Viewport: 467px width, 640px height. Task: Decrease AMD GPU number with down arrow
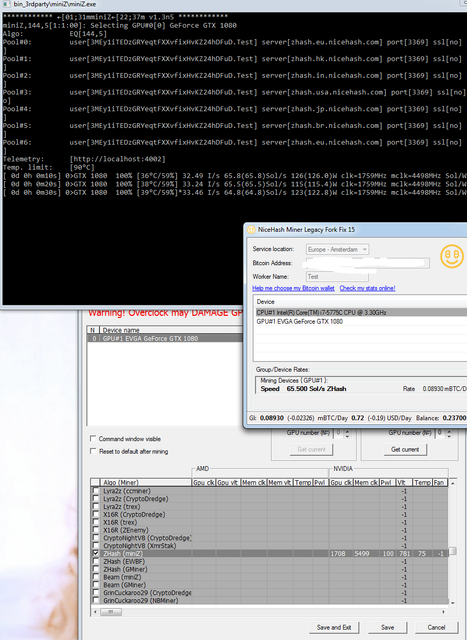pyautogui.click(x=347, y=436)
